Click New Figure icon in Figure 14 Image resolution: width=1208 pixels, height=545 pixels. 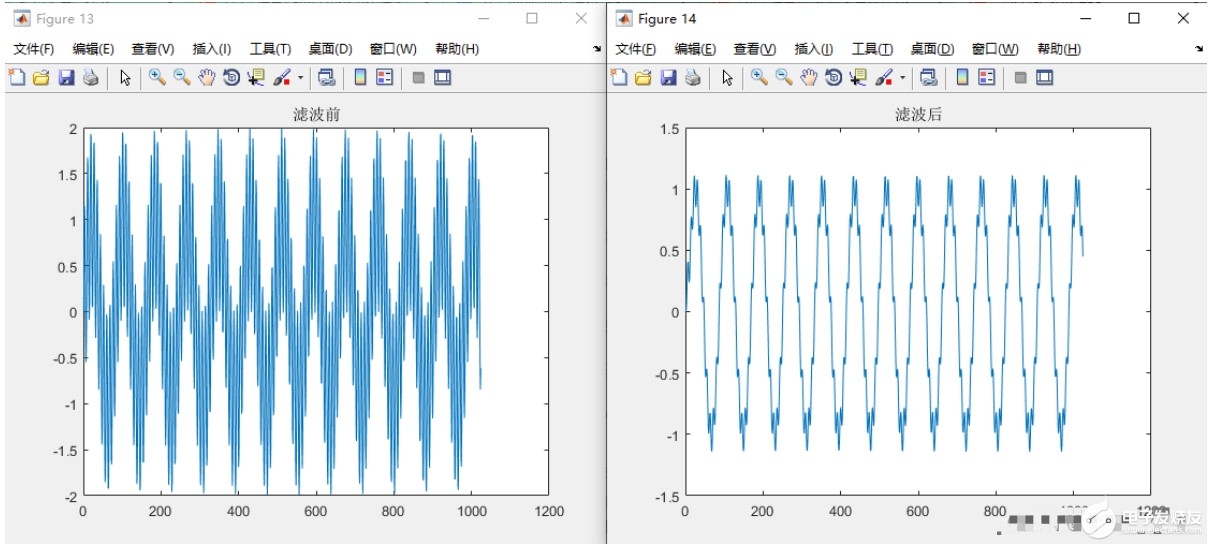pyautogui.click(x=618, y=77)
